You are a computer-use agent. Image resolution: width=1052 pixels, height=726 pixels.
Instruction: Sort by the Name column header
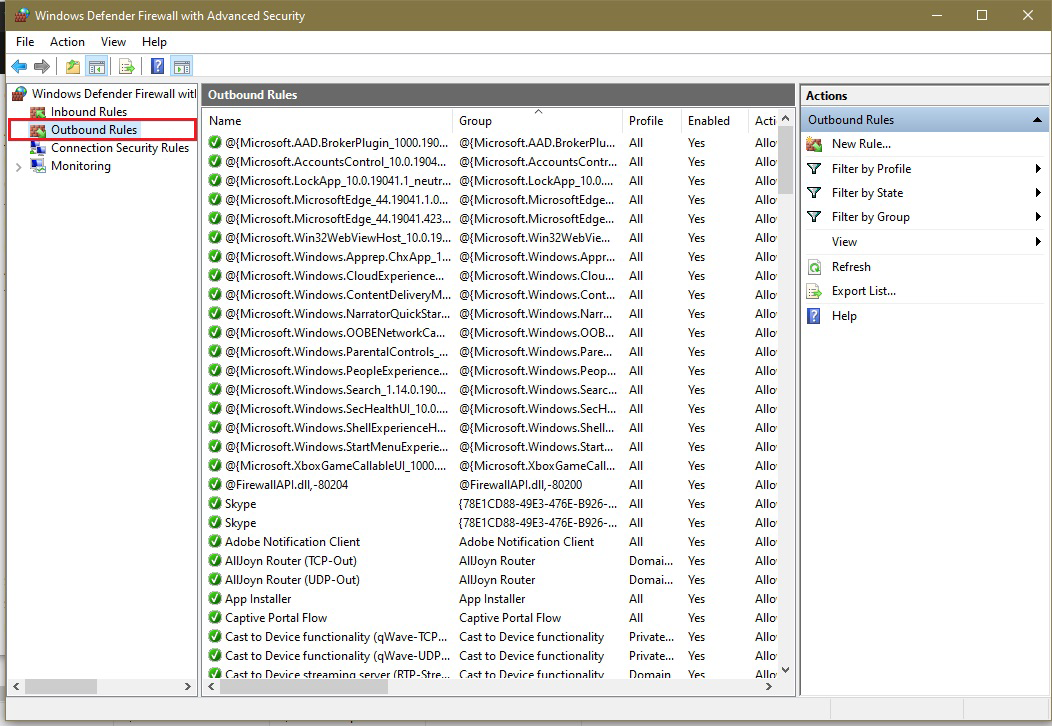click(x=327, y=121)
